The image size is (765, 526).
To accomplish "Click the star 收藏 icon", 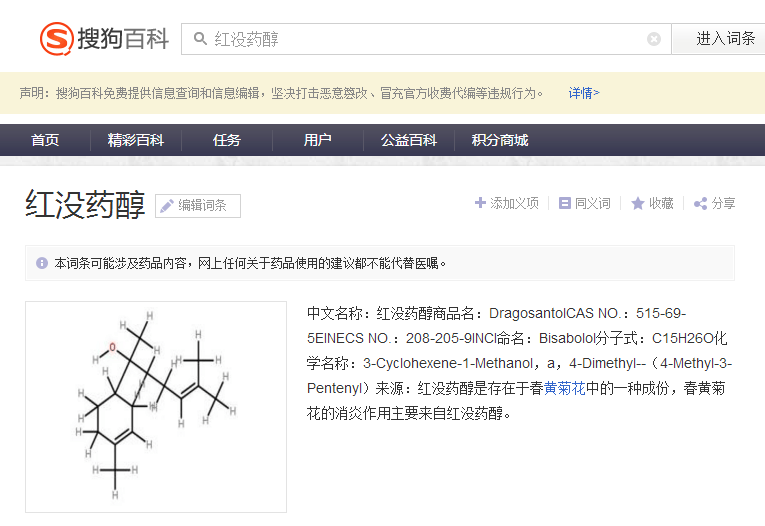I will tap(638, 203).
